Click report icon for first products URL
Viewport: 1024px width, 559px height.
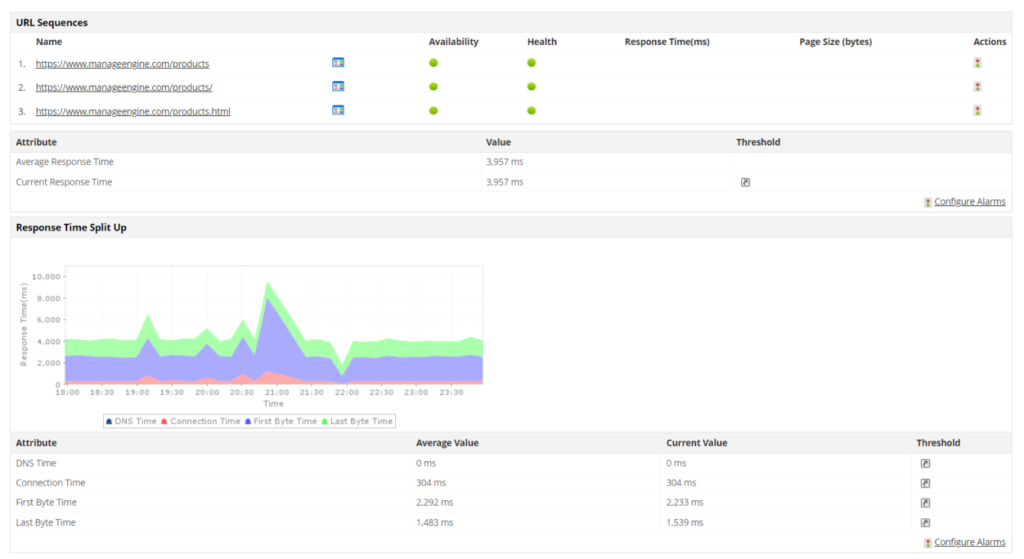coord(338,62)
